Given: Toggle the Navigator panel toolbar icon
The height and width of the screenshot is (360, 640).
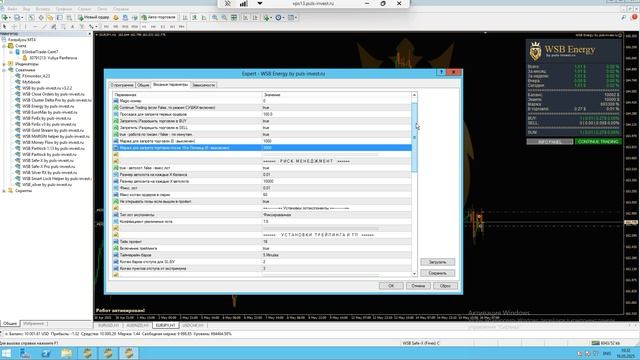Looking at the screenshot, I should click(x=50, y=18).
